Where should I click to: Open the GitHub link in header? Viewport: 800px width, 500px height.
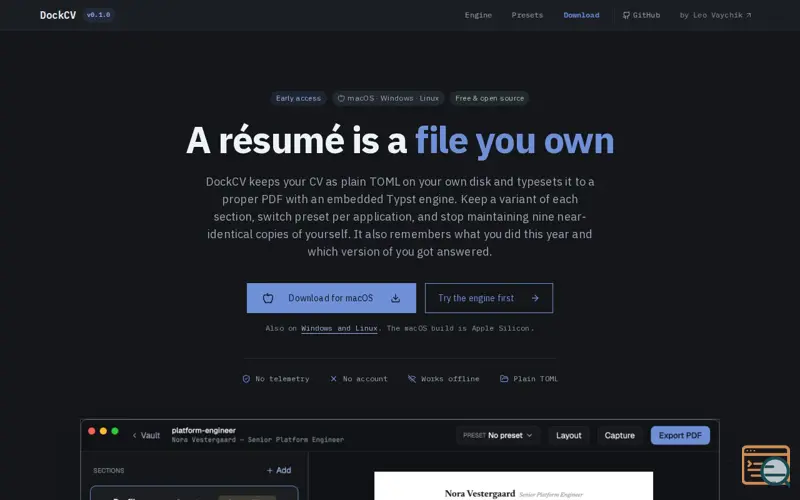tap(641, 15)
